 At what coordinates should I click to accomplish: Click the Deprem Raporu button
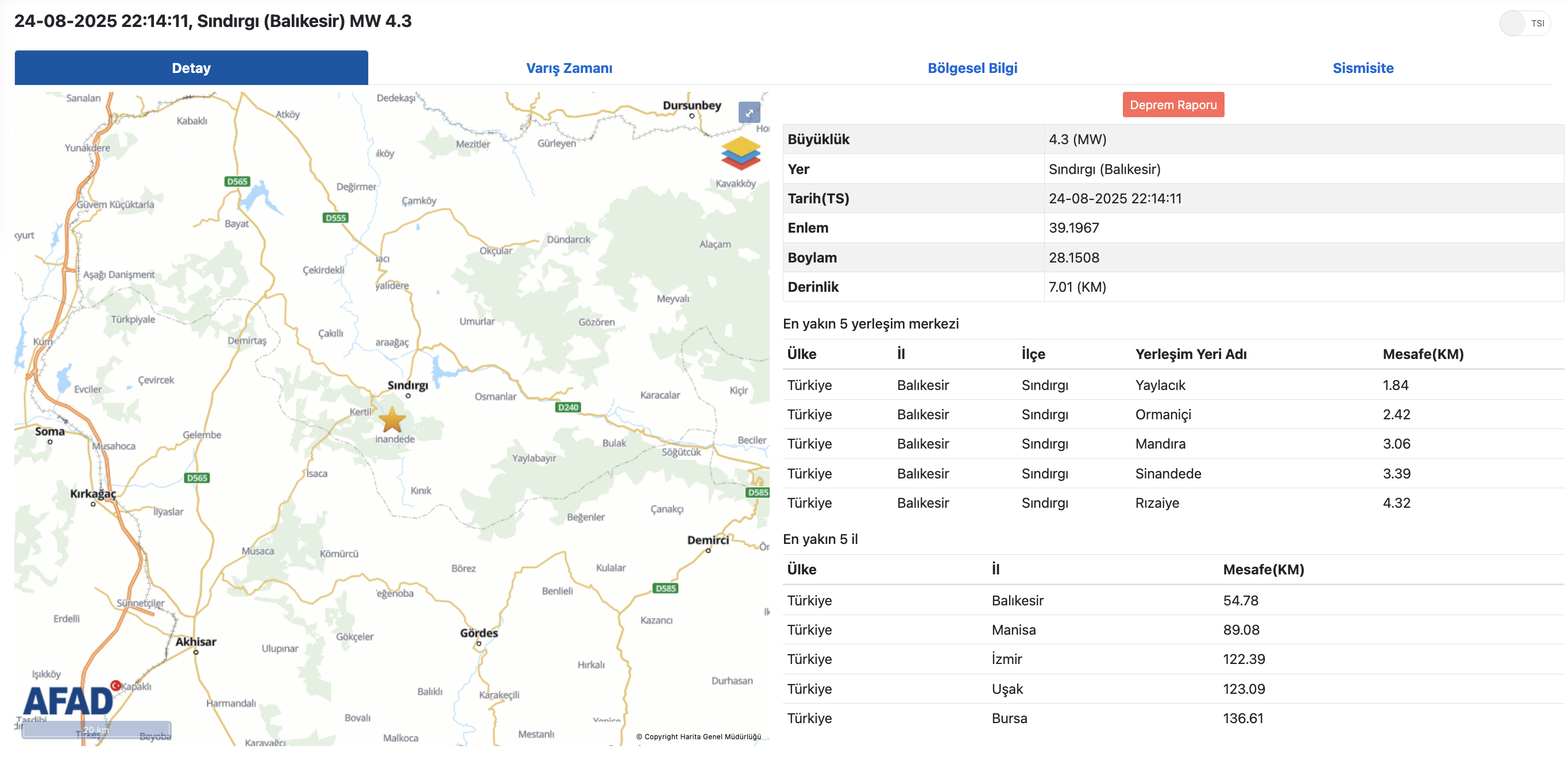(x=1173, y=105)
